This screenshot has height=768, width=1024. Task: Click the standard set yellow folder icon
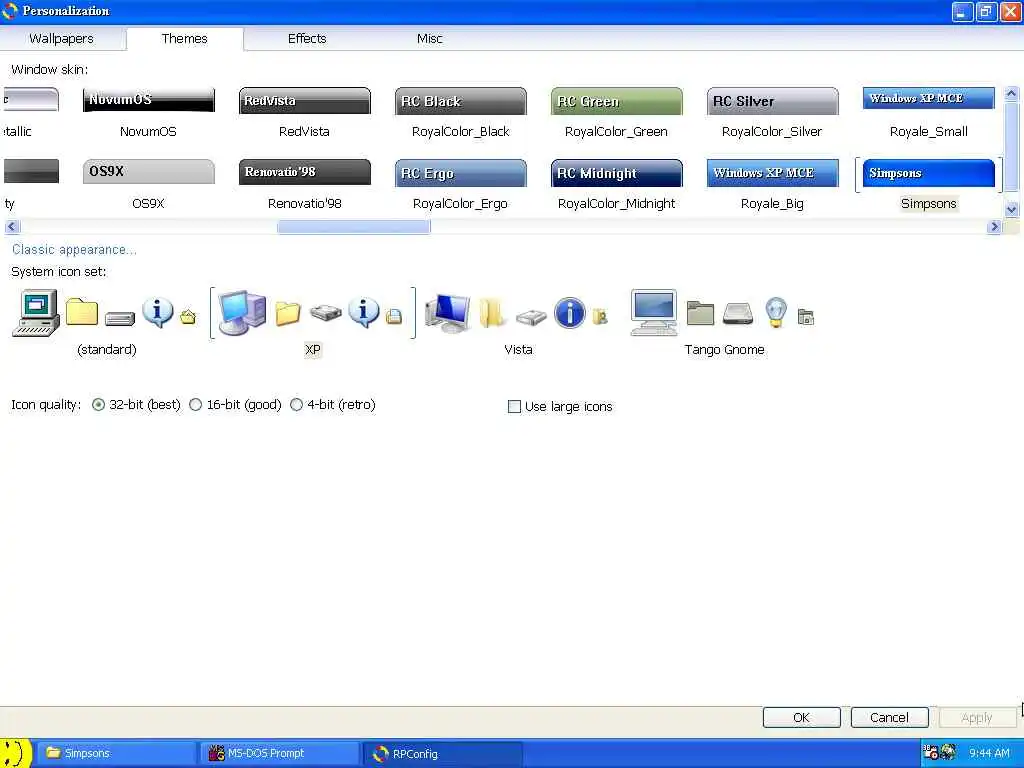click(82, 312)
